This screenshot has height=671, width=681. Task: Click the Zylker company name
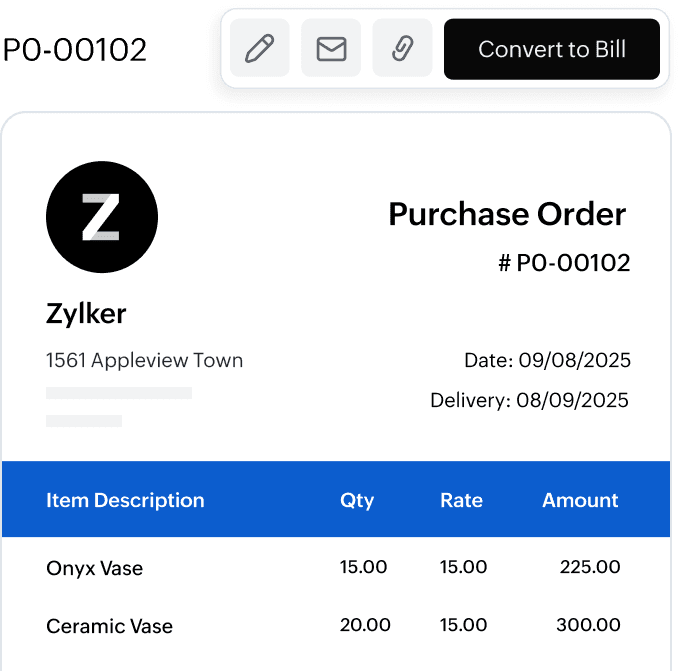point(86,314)
